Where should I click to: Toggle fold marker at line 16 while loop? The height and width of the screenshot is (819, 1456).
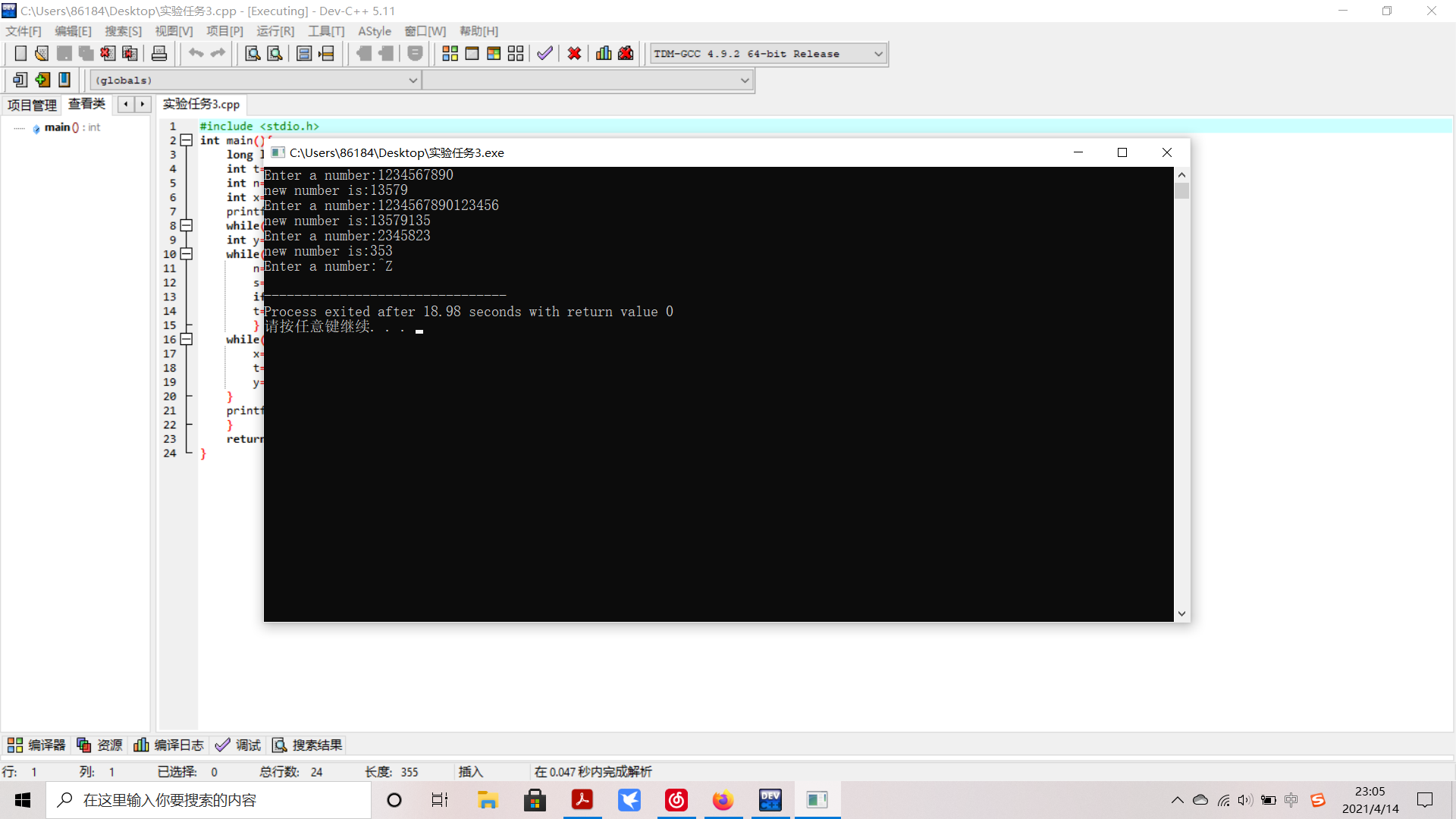pyautogui.click(x=186, y=339)
